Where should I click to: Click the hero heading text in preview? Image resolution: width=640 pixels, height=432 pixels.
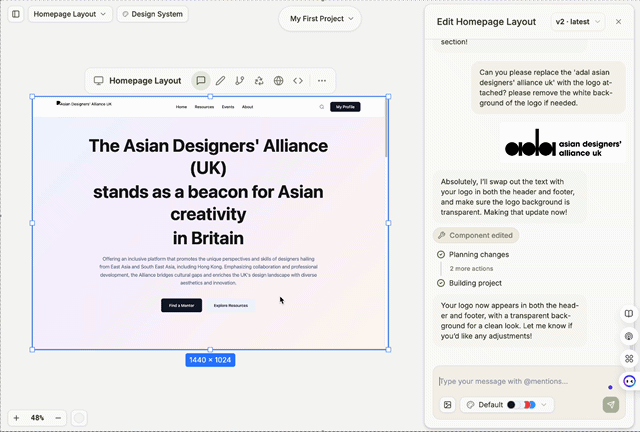point(208,192)
